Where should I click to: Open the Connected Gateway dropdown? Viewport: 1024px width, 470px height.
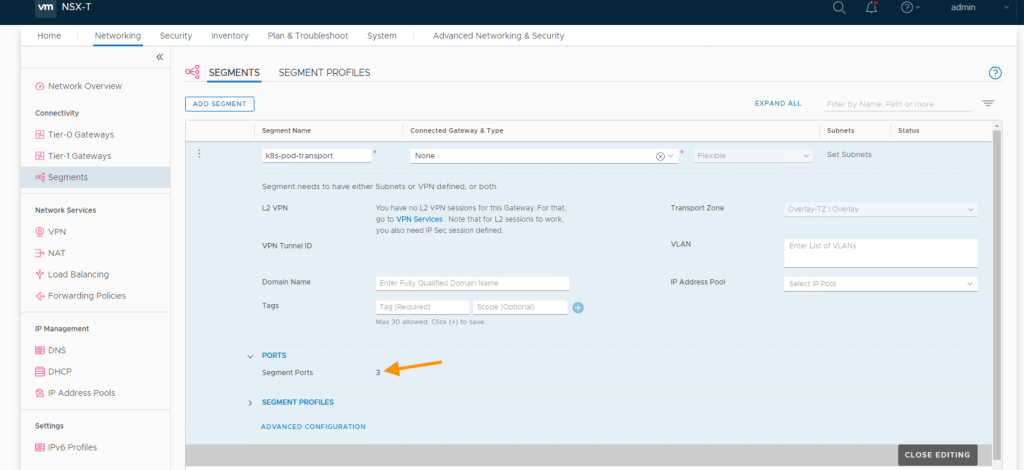[672, 156]
